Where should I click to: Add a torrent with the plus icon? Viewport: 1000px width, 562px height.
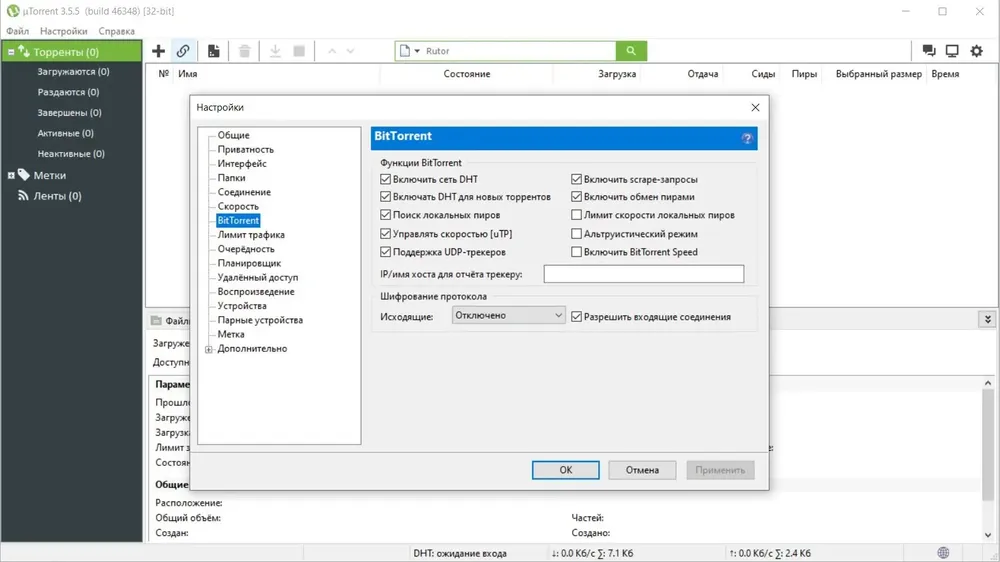[158, 51]
